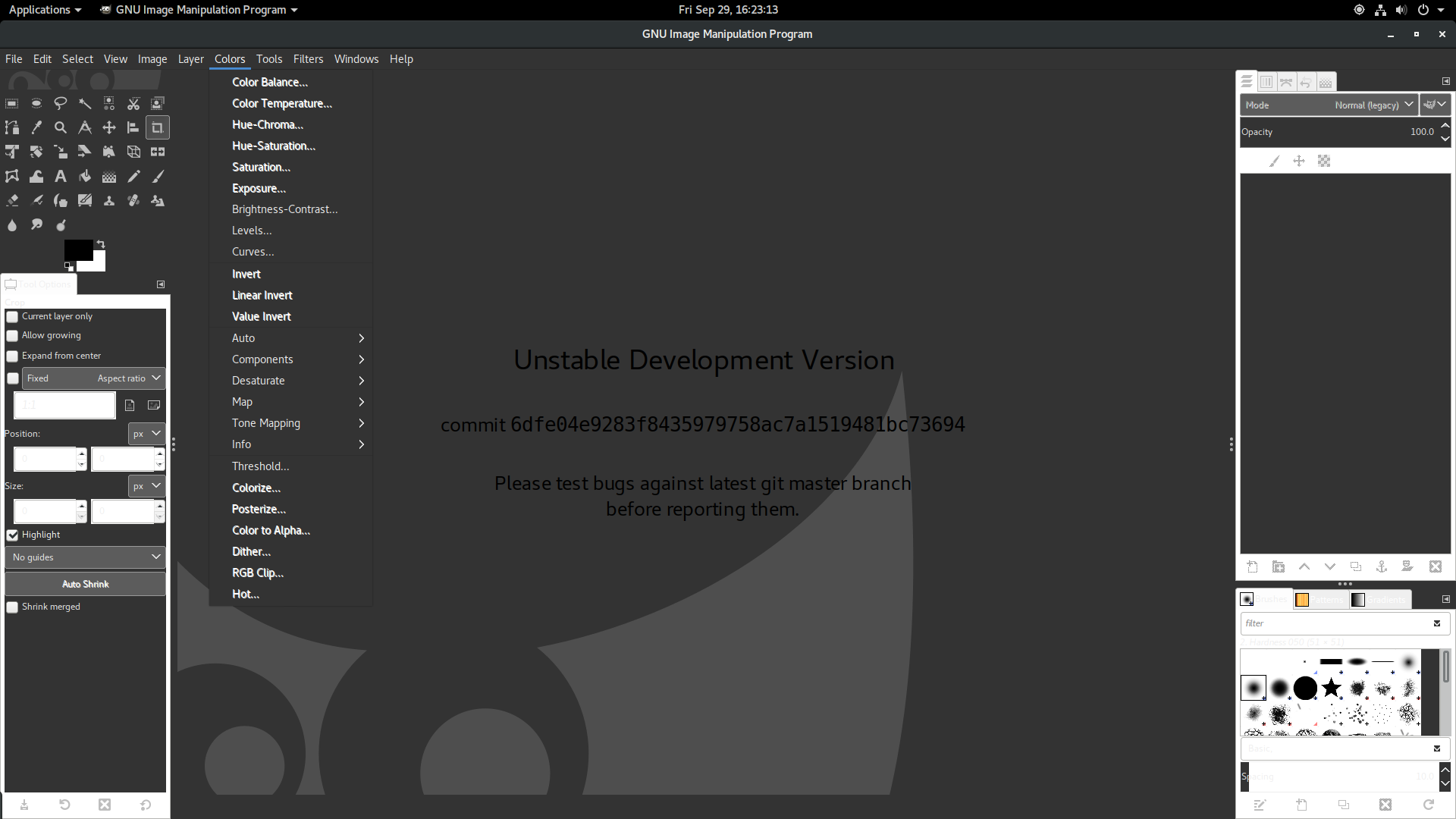
Task: Choose the Bucket Fill tool
Action: coord(85,177)
